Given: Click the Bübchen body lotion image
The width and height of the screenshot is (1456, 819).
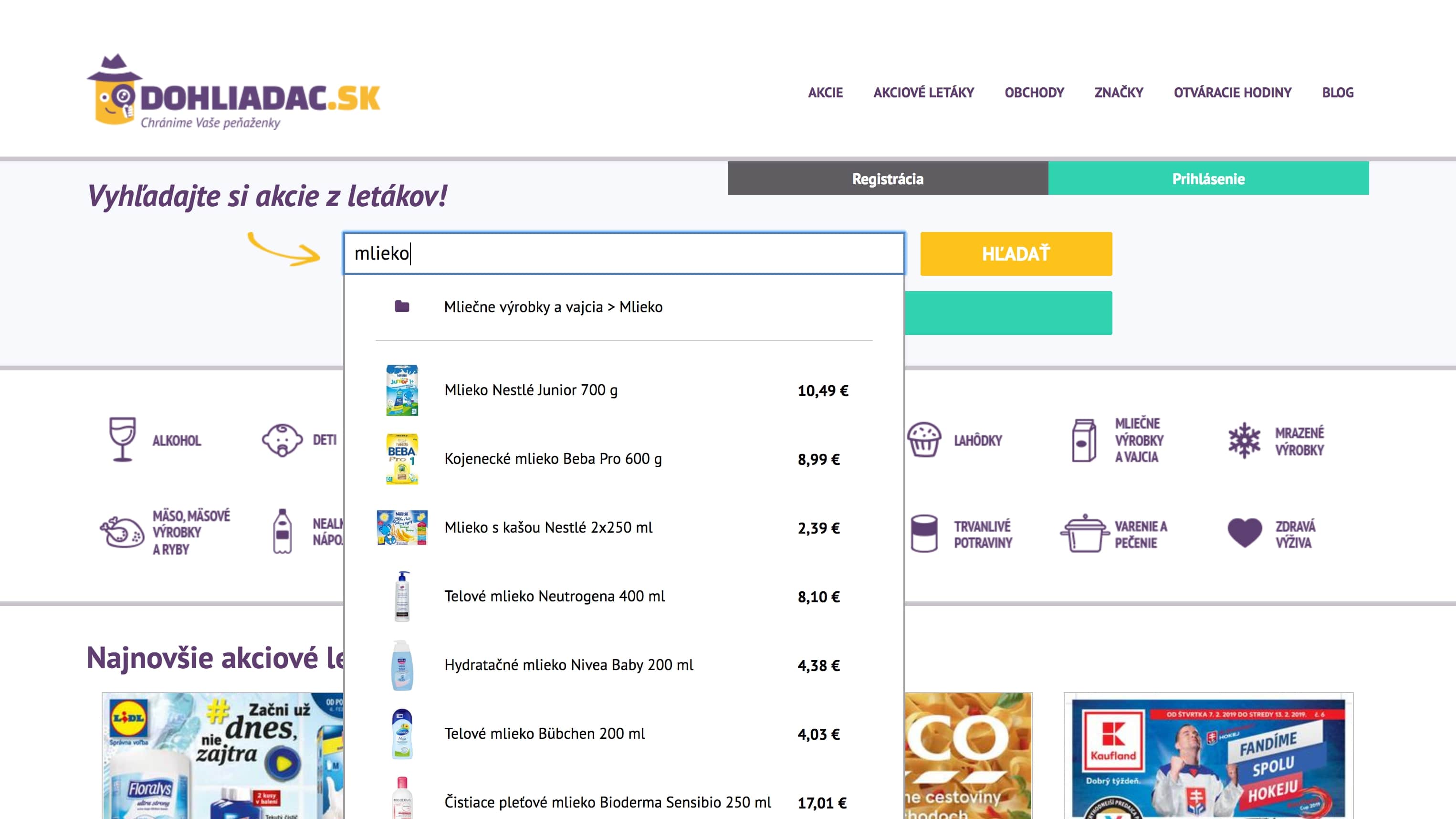Looking at the screenshot, I should point(402,734).
